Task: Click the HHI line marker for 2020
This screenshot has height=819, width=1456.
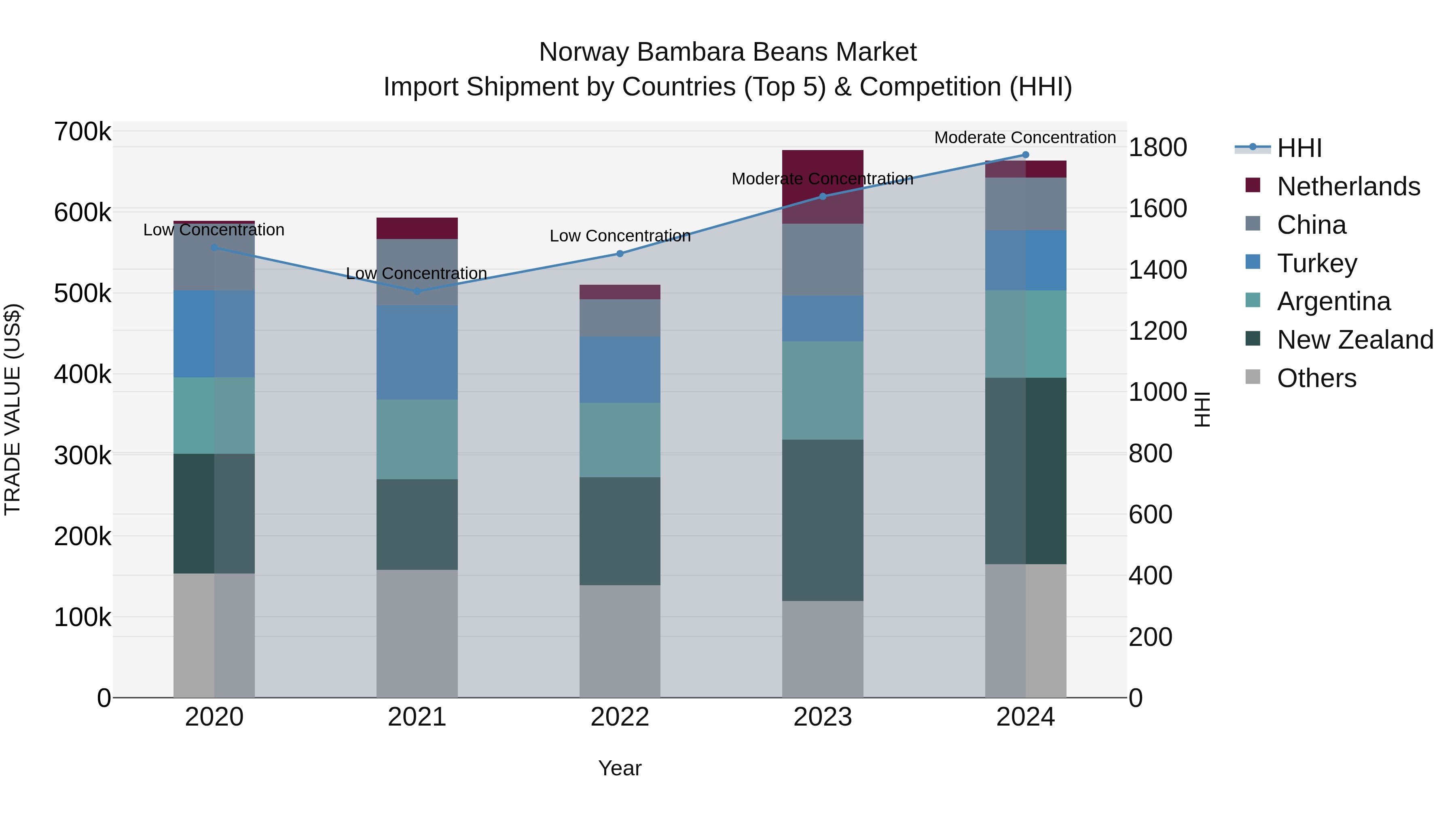Action: pyautogui.click(x=214, y=248)
